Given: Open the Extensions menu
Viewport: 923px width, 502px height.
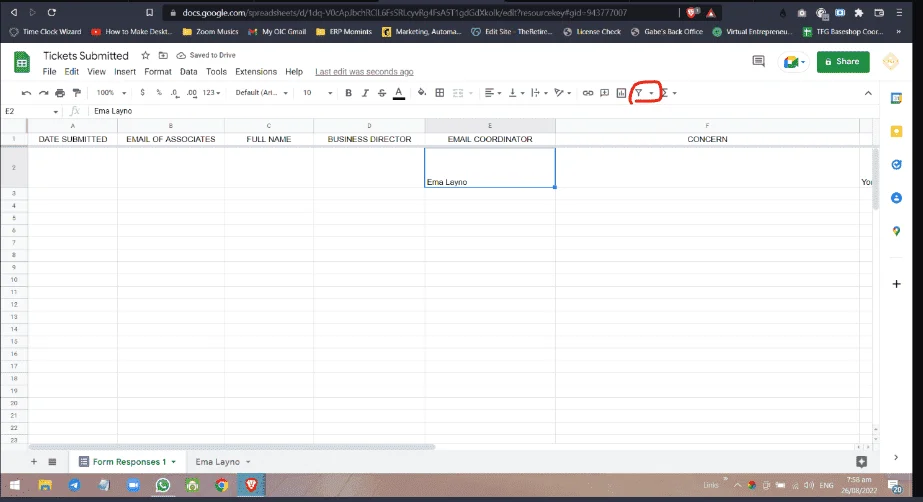Looking at the screenshot, I should tap(255, 72).
